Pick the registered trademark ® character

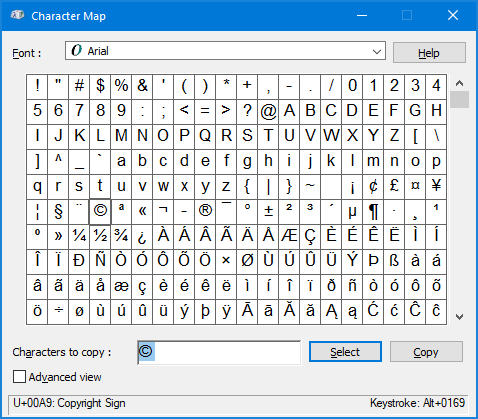tap(205, 212)
